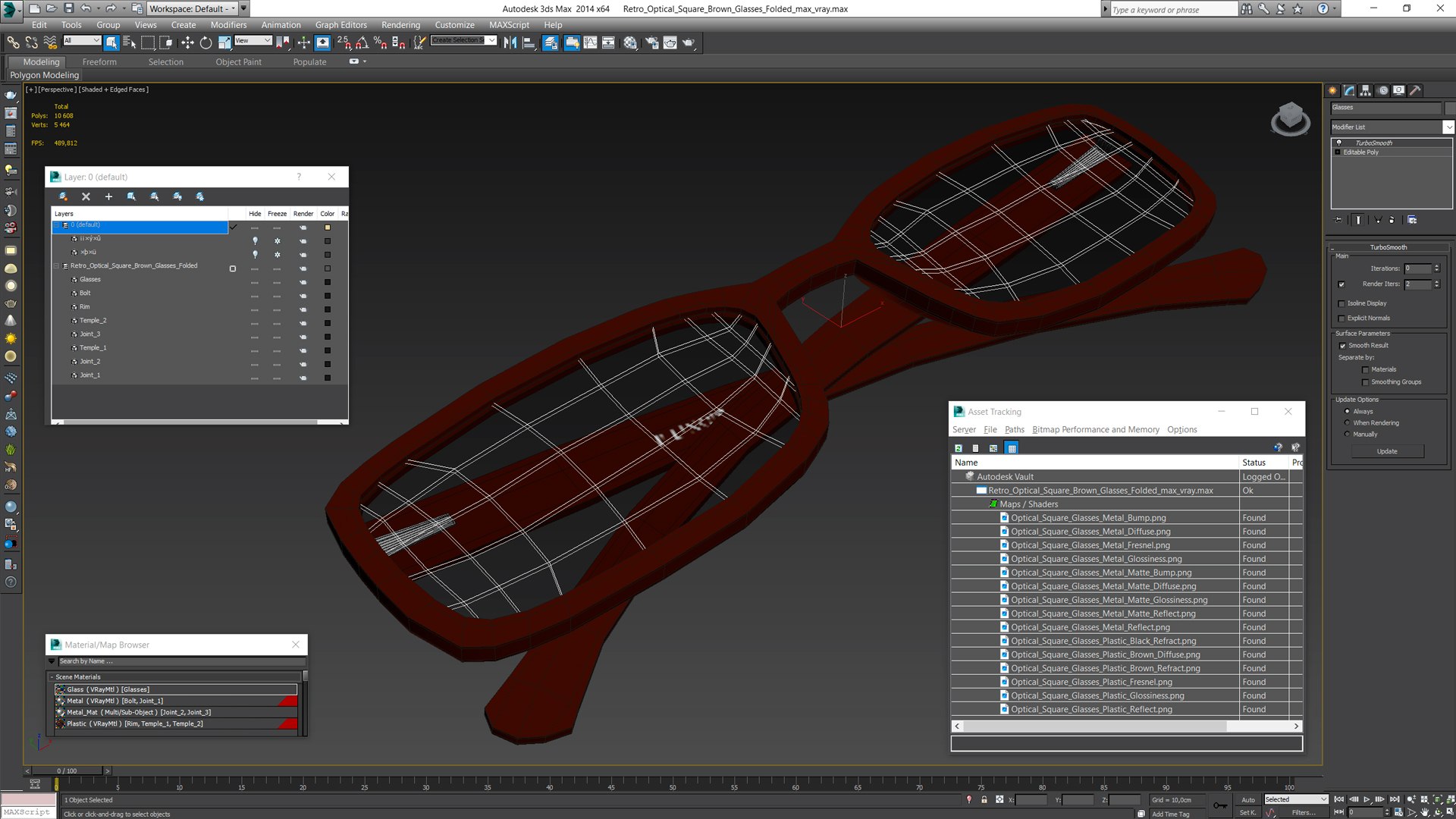
Task: Collapse the Retro_Optical_Square_Brown_Glasses_Folded layer
Action: 56,266
